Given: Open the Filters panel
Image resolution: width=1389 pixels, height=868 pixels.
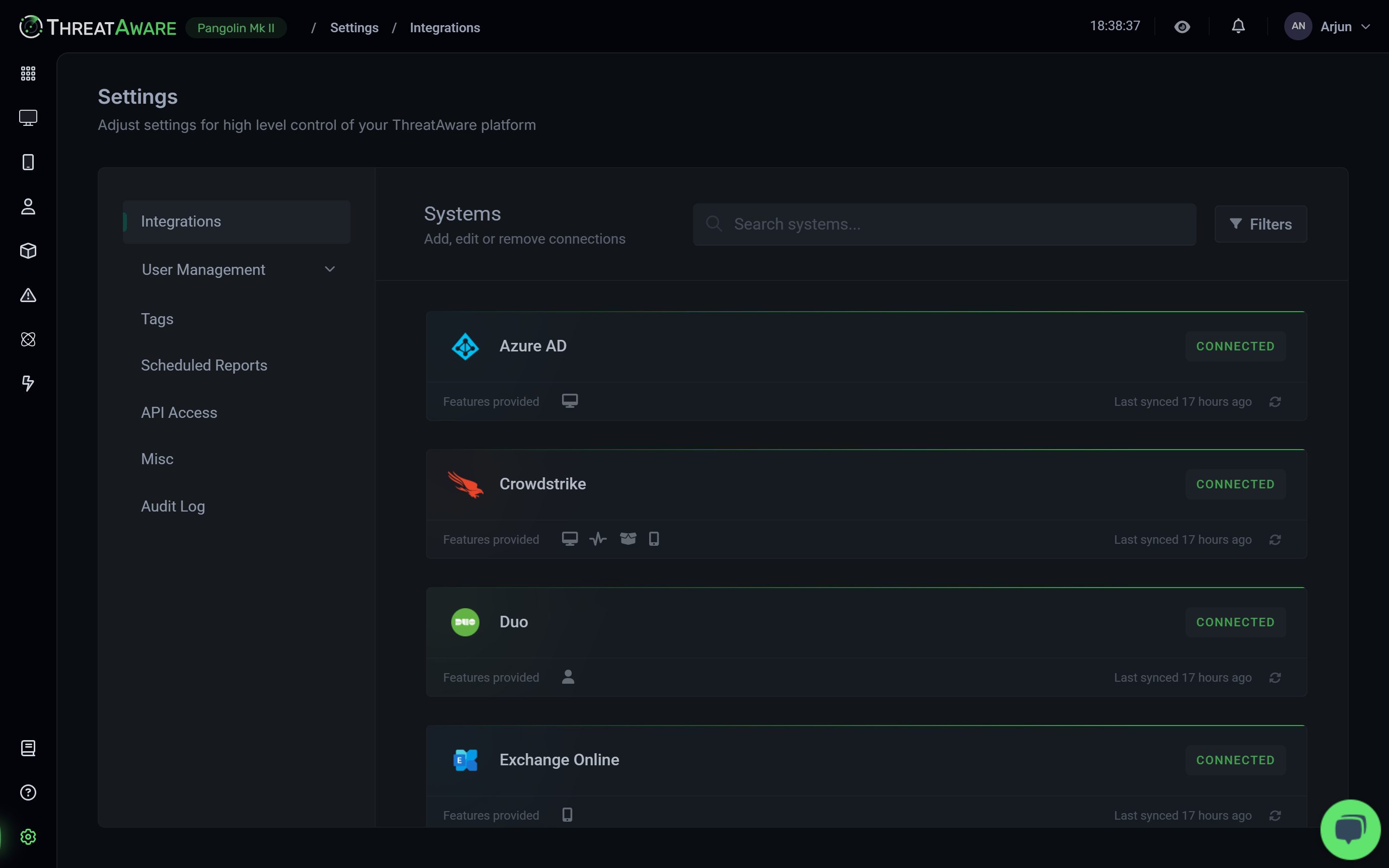Looking at the screenshot, I should (x=1261, y=224).
